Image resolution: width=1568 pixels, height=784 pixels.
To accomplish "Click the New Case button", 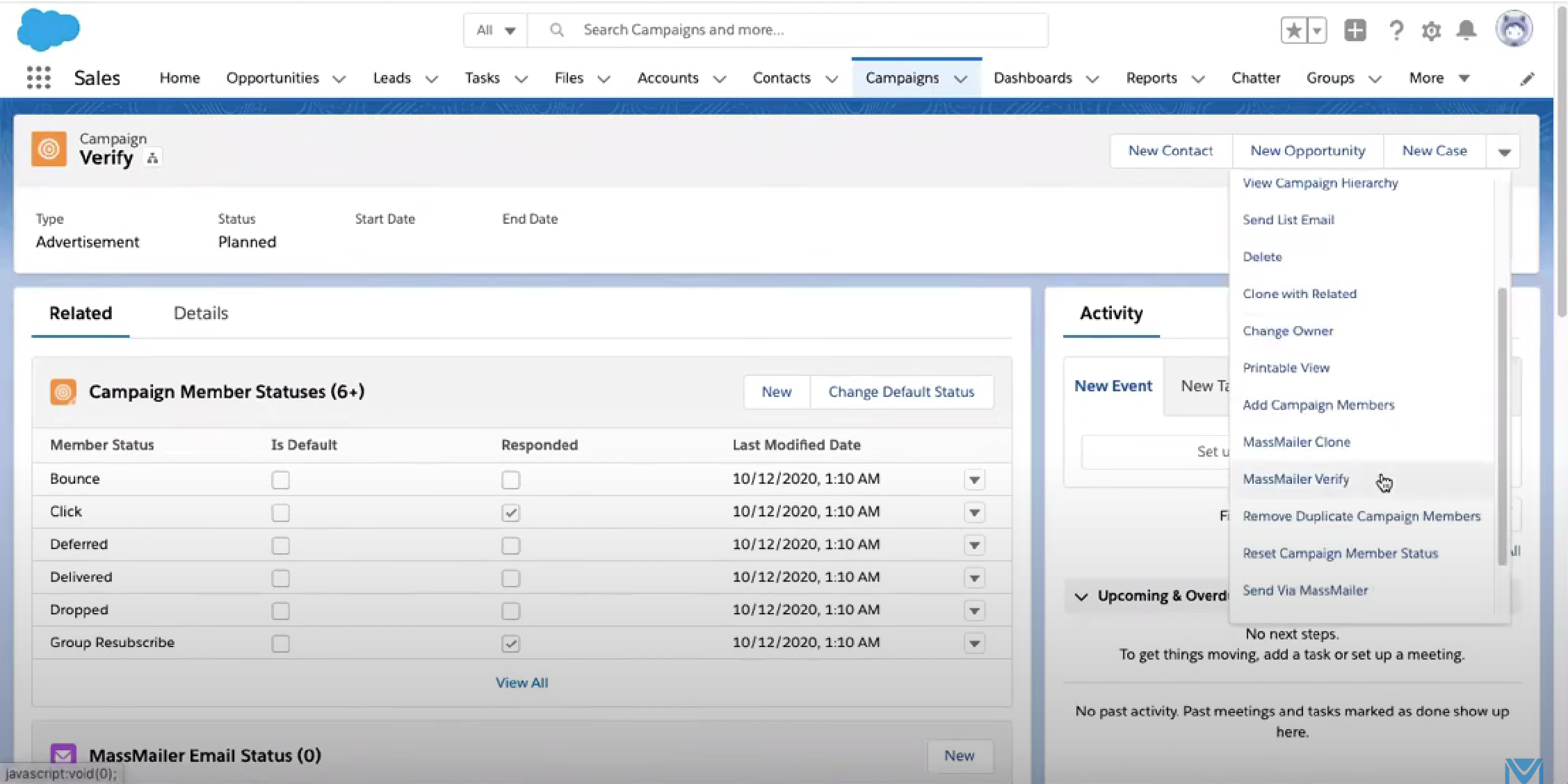I will point(1434,151).
